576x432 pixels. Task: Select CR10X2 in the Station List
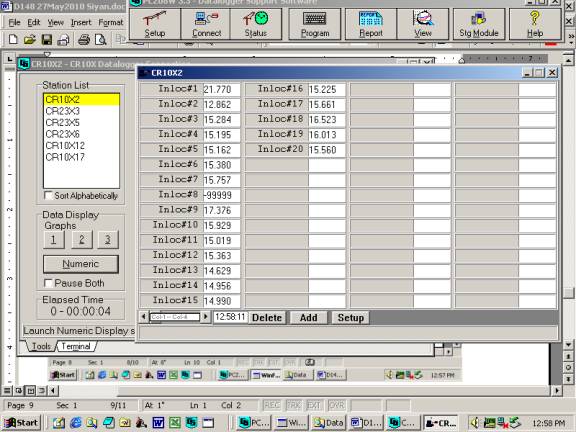coord(82,100)
